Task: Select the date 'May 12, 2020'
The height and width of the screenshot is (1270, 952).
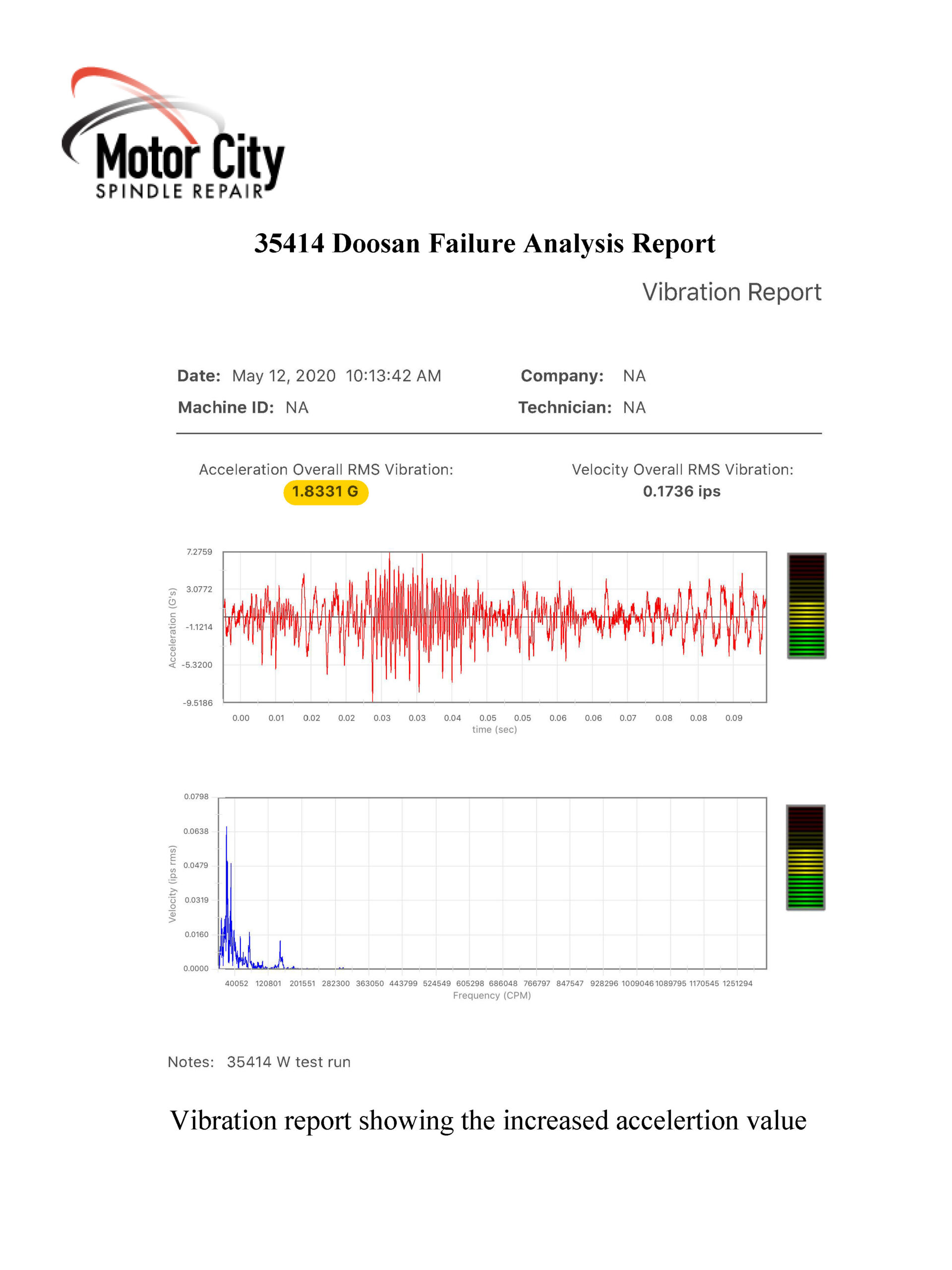Action: pos(284,376)
